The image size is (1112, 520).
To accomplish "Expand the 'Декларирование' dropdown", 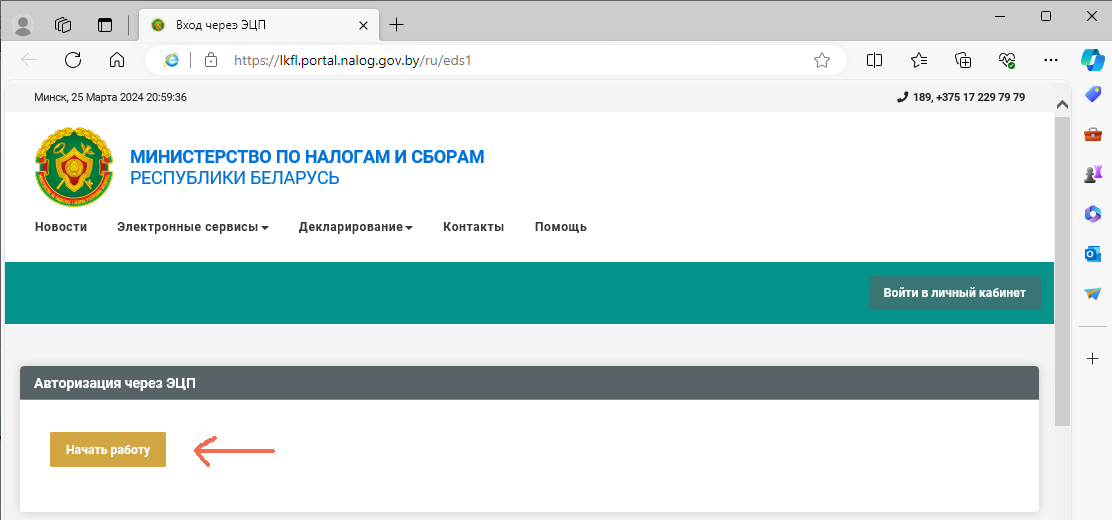I will point(356,227).
